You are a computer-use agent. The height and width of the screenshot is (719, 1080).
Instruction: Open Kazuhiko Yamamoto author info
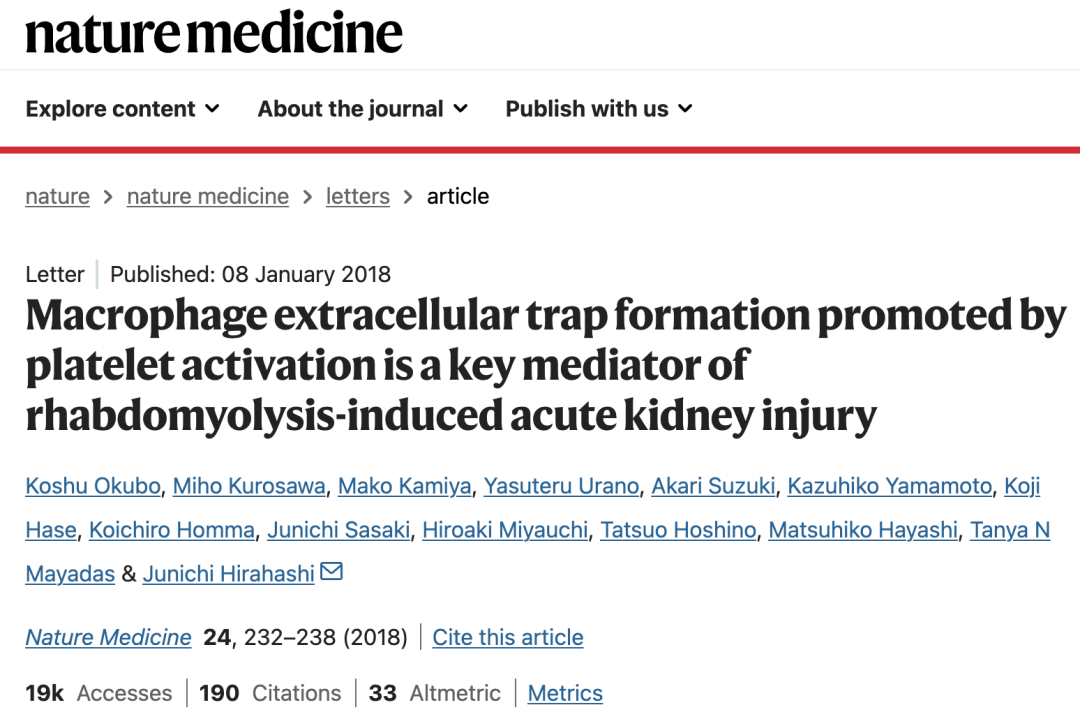(889, 486)
